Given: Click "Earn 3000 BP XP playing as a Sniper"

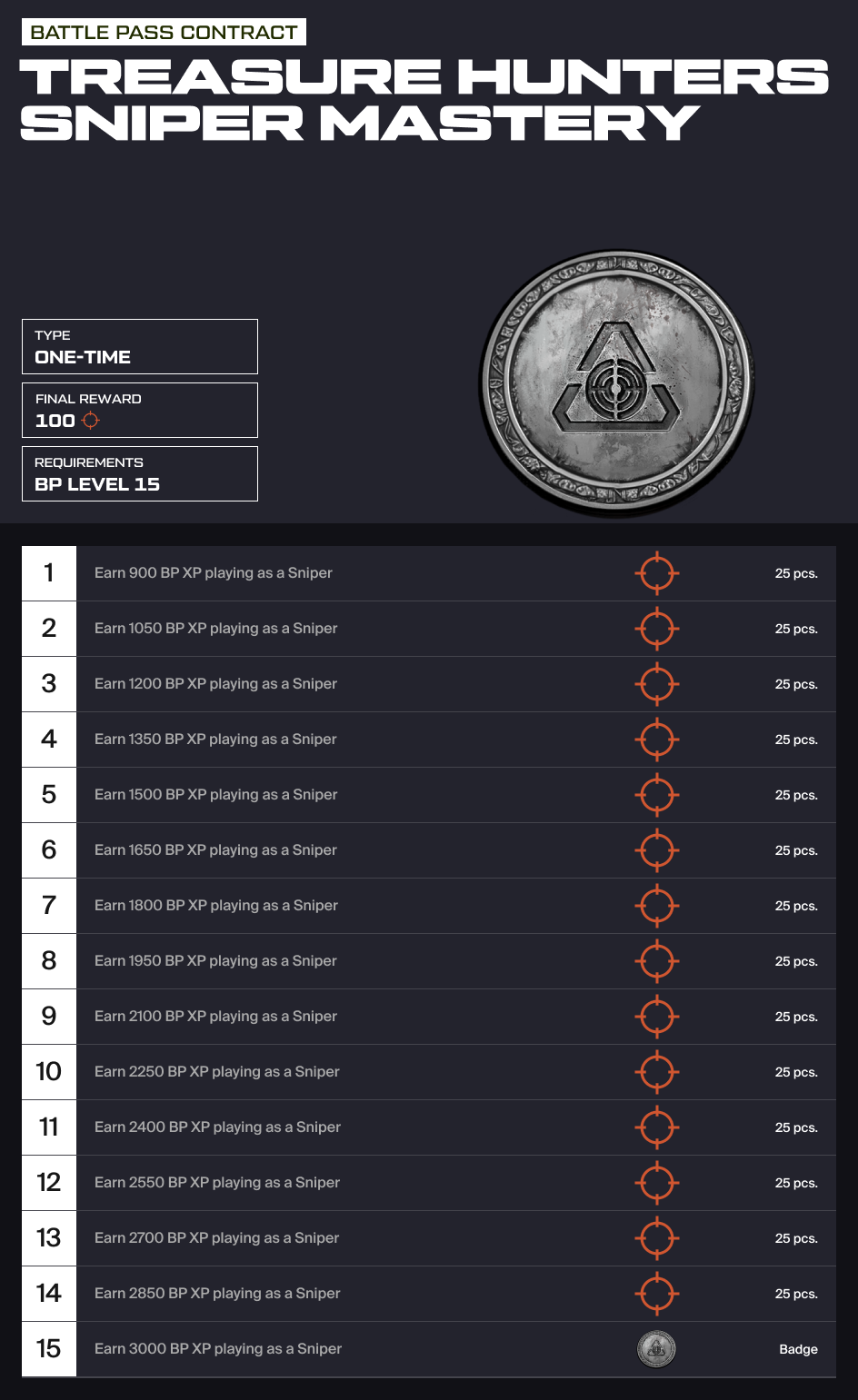Looking at the screenshot, I should [218, 1349].
